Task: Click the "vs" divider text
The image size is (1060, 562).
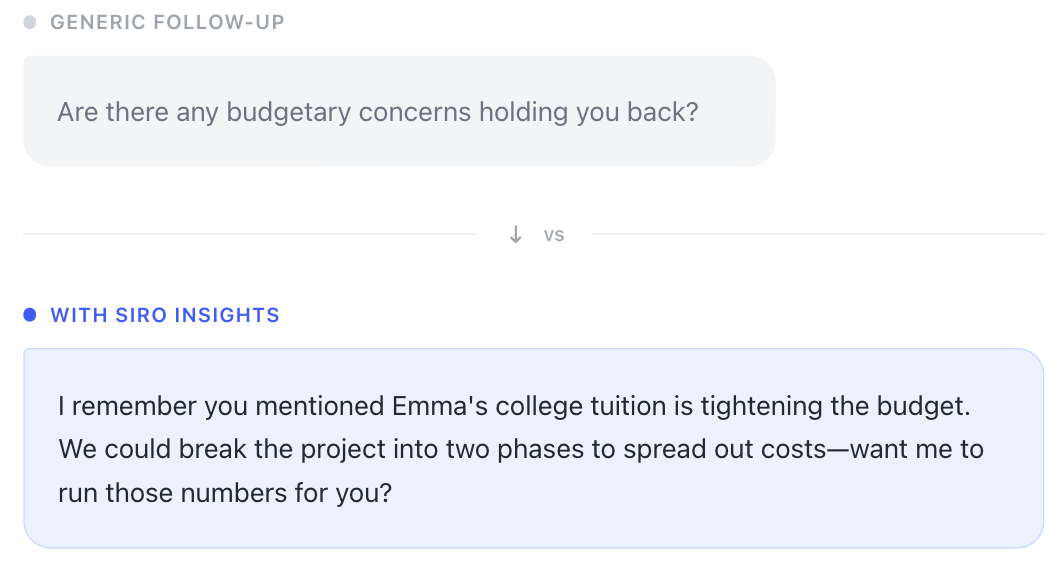Action: click(x=554, y=235)
